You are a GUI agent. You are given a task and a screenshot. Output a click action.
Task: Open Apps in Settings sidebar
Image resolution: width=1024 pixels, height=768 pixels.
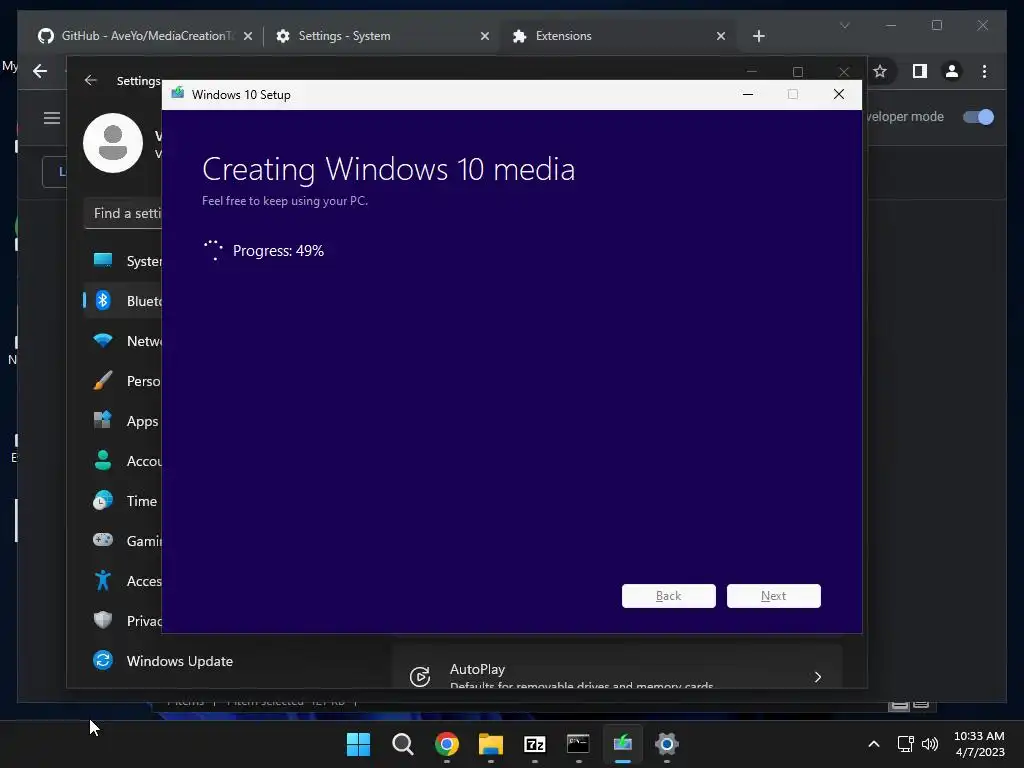pyautogui.click(x=123, y=421)
